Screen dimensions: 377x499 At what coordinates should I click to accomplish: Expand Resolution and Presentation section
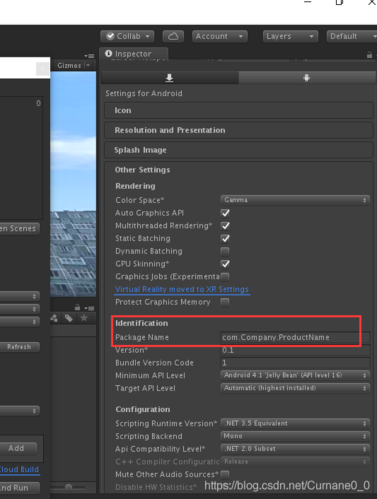(238, 130)
